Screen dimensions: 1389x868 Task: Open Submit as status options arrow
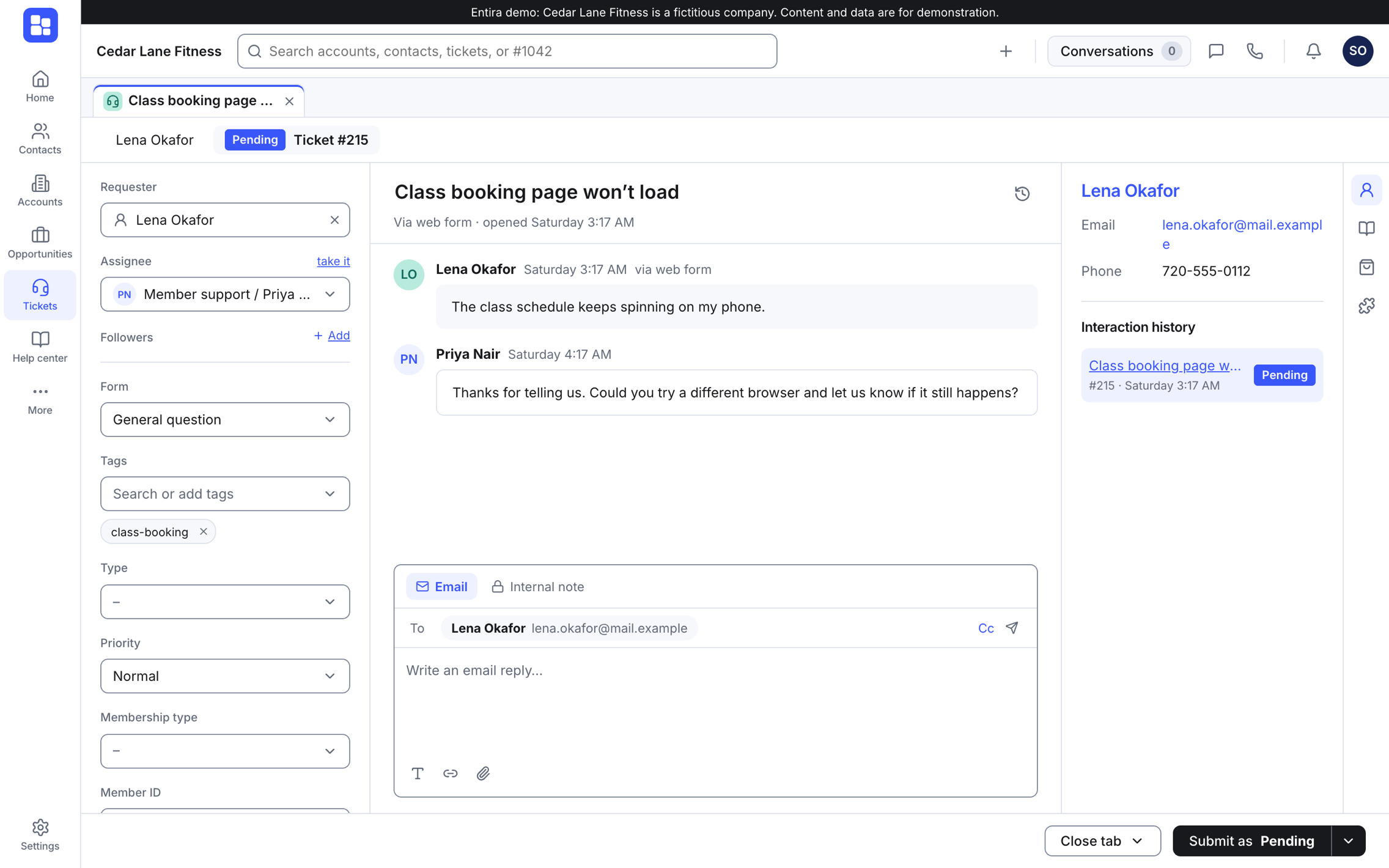[x=1348, y=841]
